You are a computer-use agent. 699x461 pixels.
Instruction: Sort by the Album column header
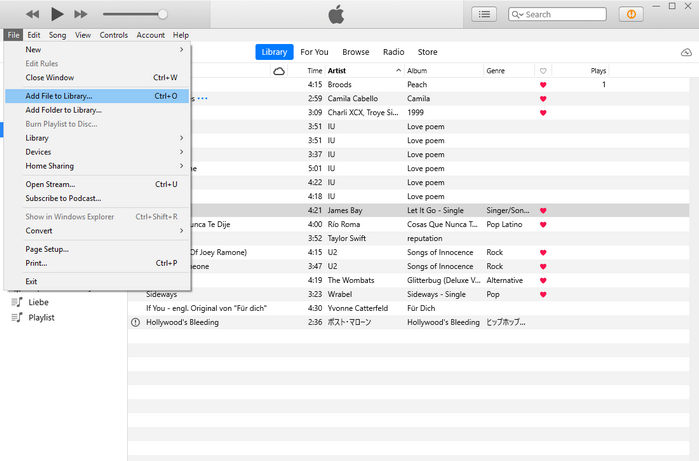pyautogui.click(x=417, y=71)
